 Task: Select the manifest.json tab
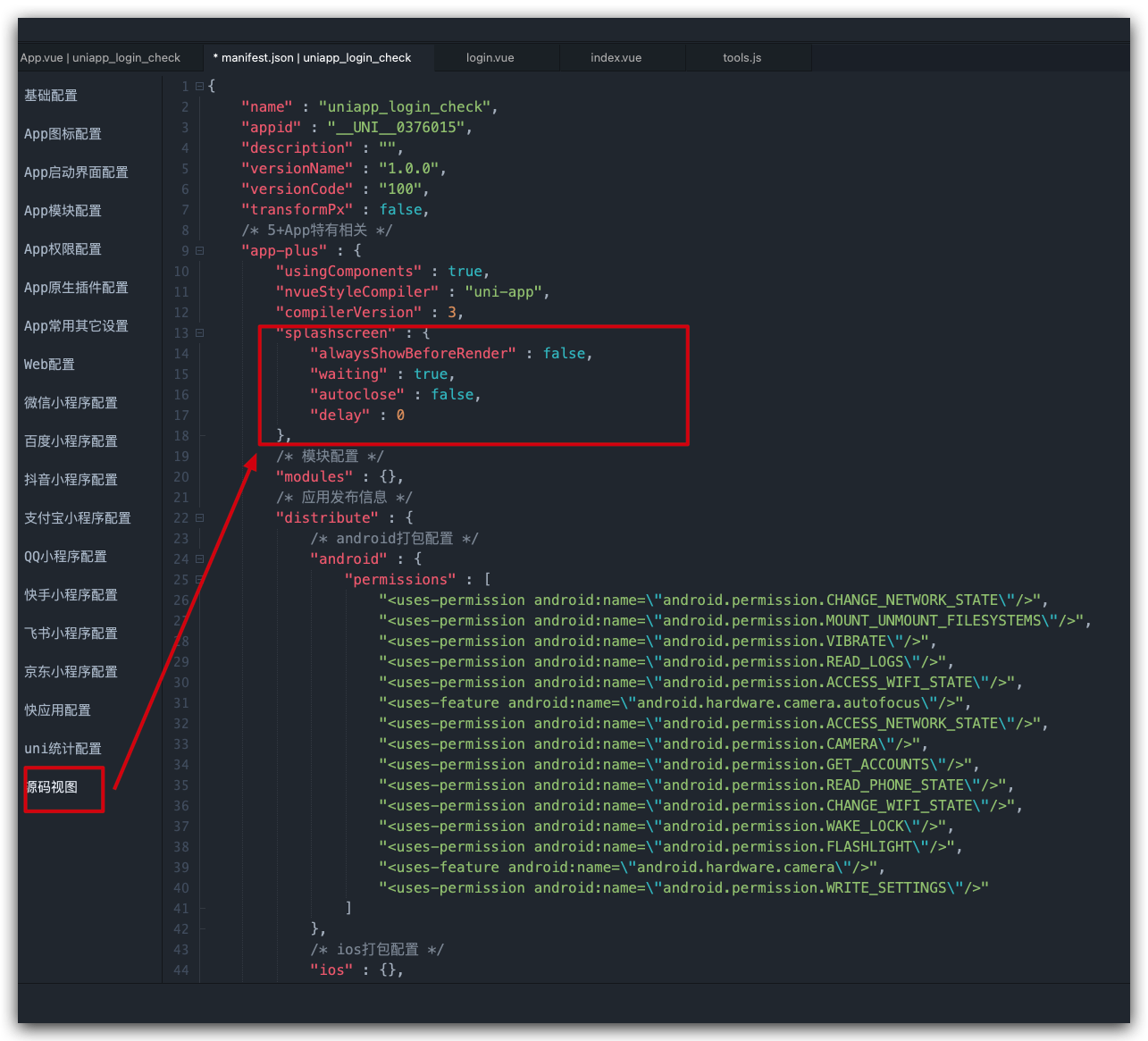[313, 57]
